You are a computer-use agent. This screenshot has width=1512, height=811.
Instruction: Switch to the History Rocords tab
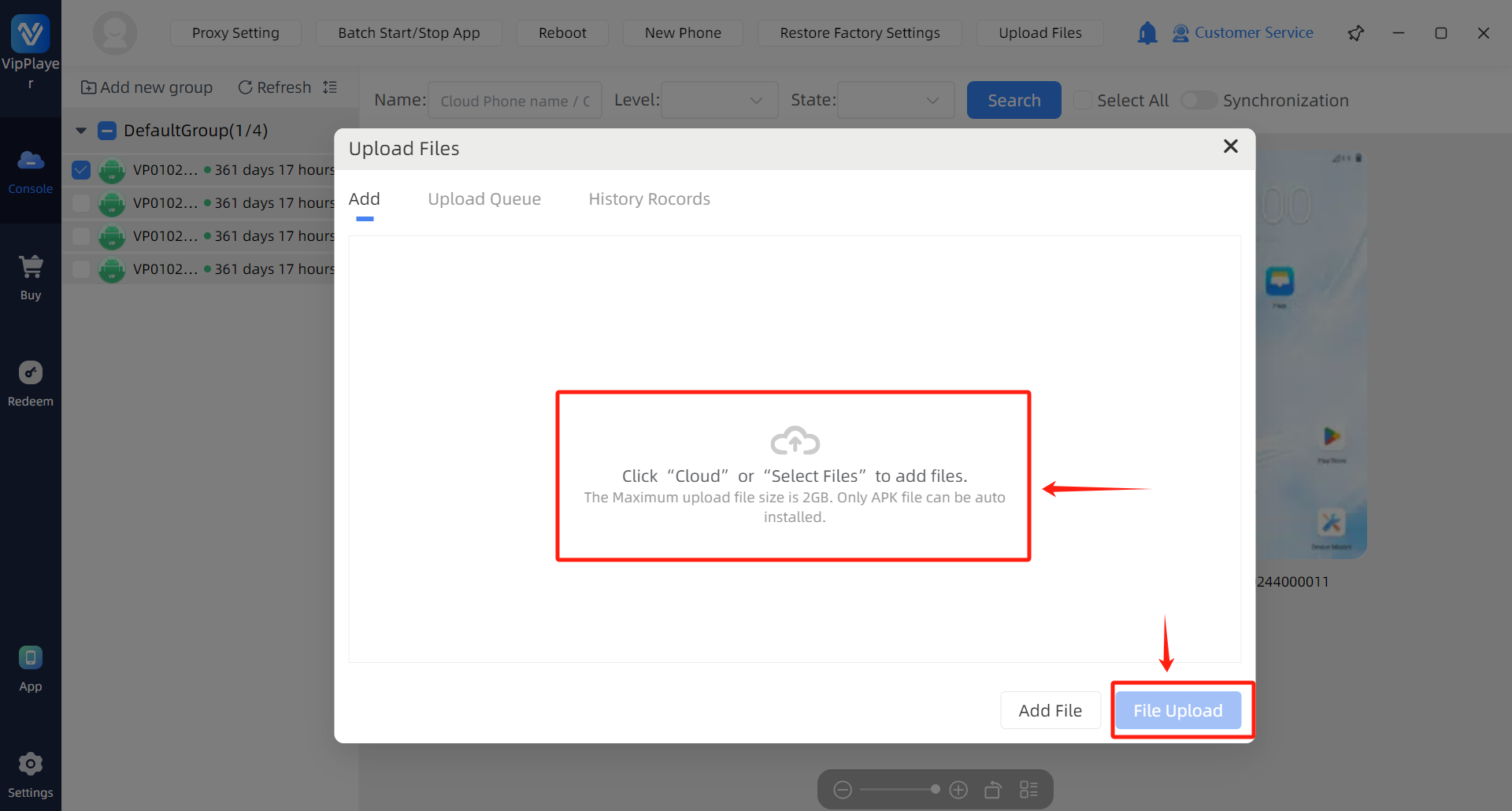(x=649, y=199)
